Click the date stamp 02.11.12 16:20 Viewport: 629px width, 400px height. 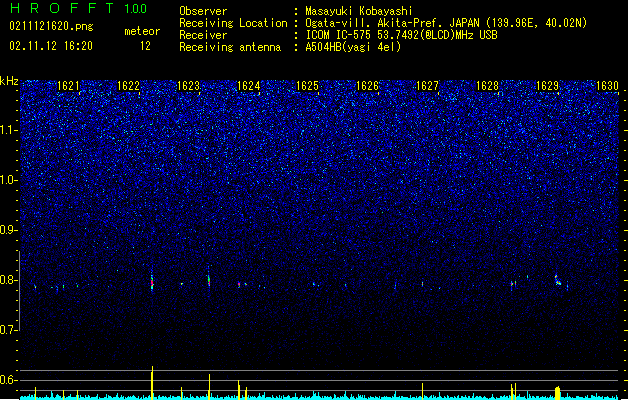[x=51, y=46]
